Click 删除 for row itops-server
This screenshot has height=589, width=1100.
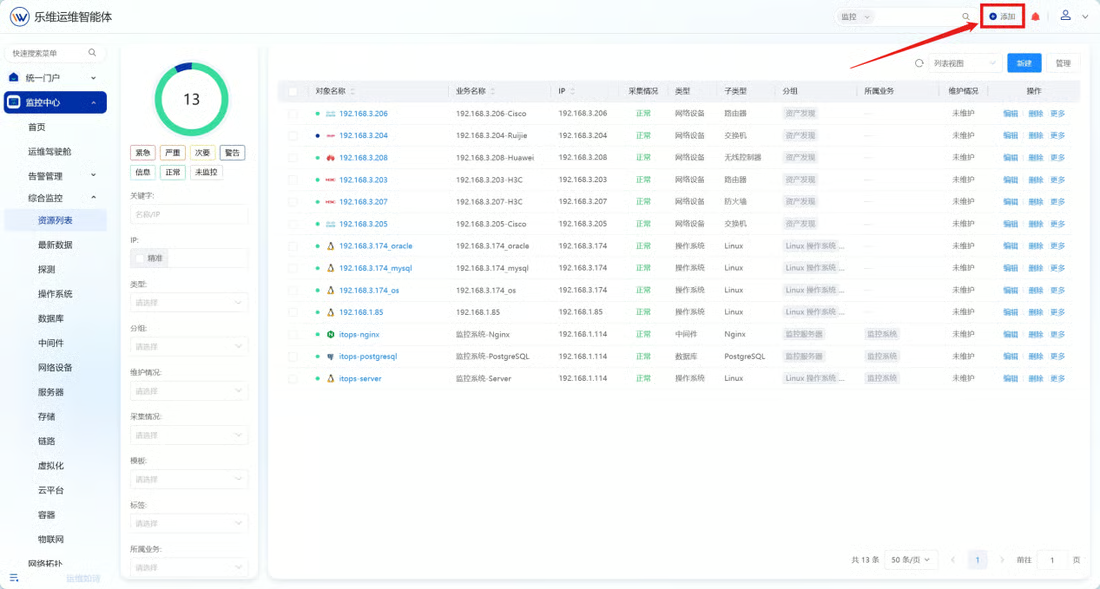click(x=1035, y=379)
